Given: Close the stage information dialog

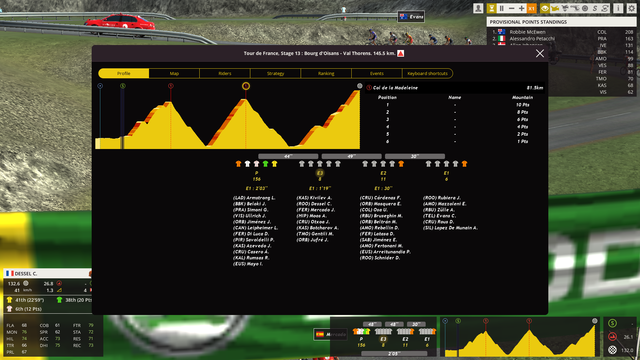Looking at the screenshot, I should click(540, 53).
